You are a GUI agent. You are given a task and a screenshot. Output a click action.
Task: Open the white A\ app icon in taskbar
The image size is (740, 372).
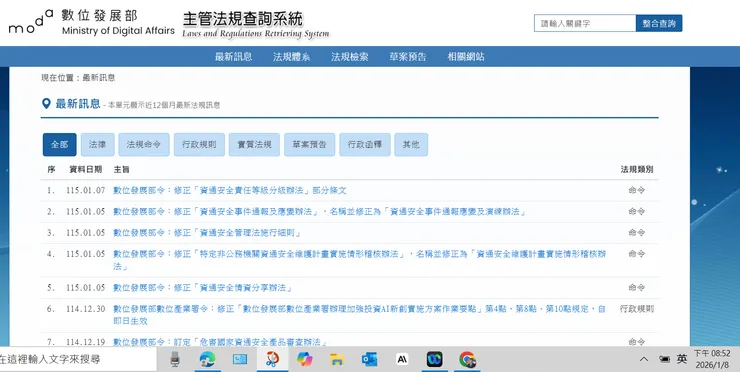coord(402,360)
